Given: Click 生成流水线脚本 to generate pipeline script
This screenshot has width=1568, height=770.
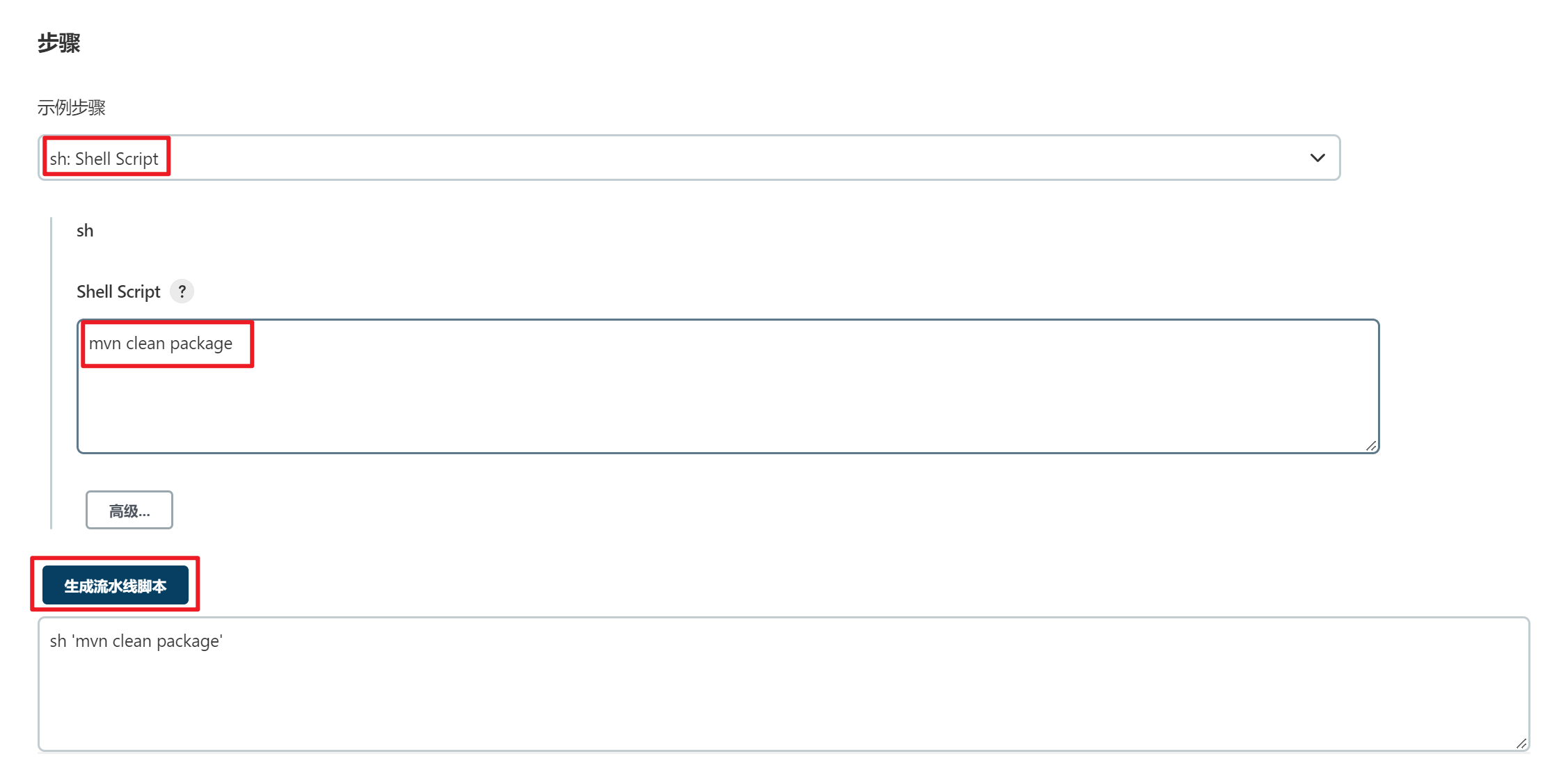Looking at the screenshot, I should [x=116, y=586].
